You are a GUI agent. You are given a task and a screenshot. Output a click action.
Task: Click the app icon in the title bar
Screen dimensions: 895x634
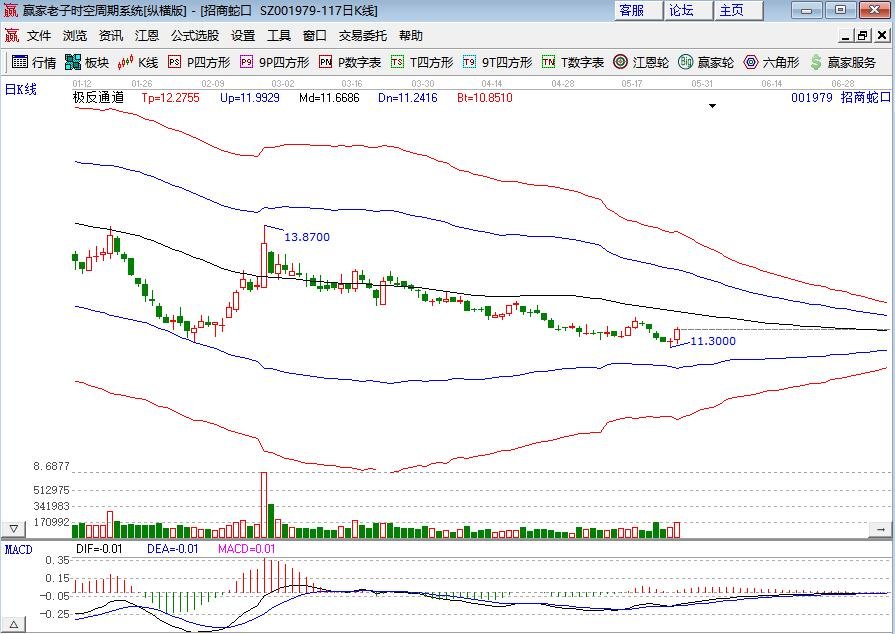click(10, 10)
